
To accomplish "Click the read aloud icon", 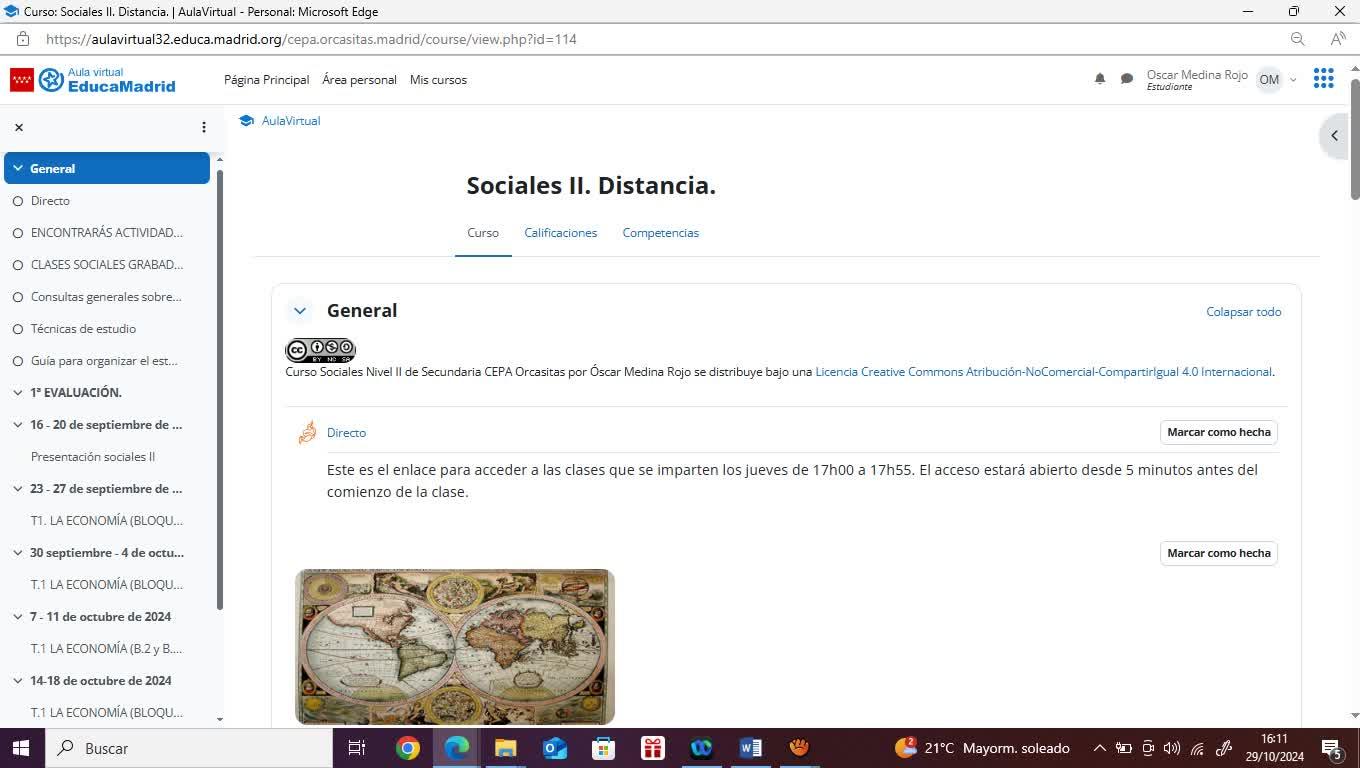I will 1338,39.
